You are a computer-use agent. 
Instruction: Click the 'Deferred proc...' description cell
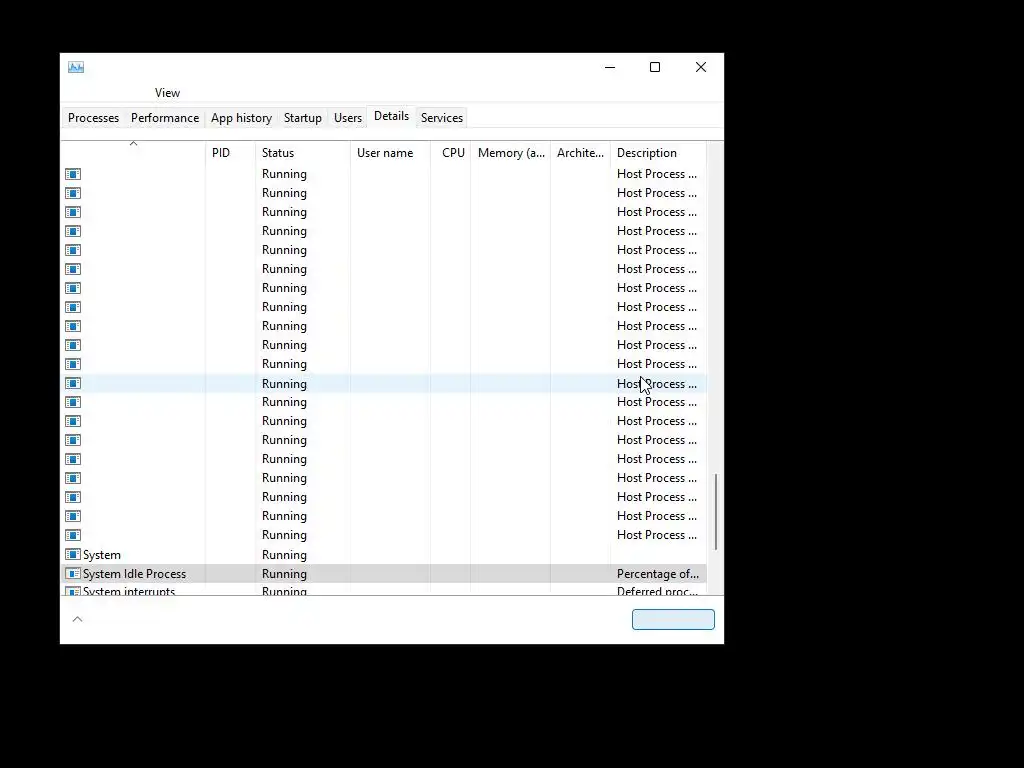[x=658, y=591]
